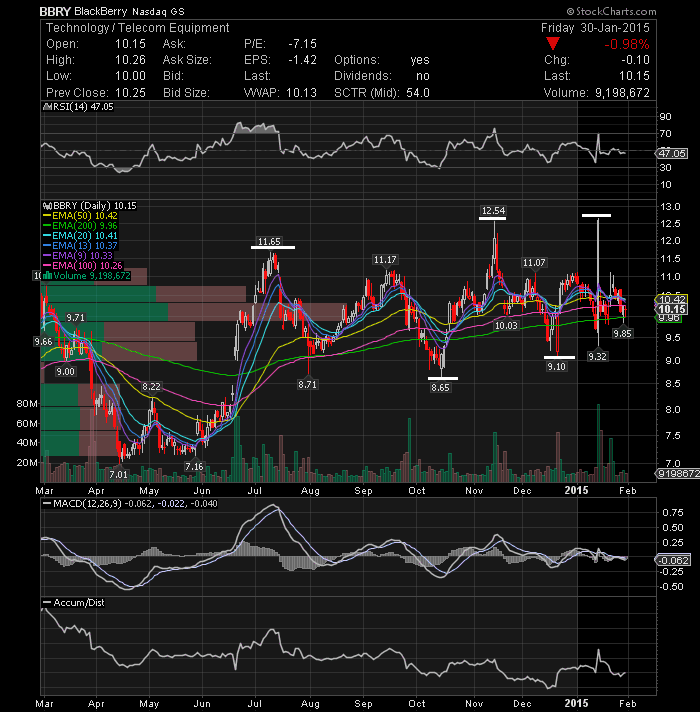Click the RSI mini chart icon
700x712 pixels.
47,107
